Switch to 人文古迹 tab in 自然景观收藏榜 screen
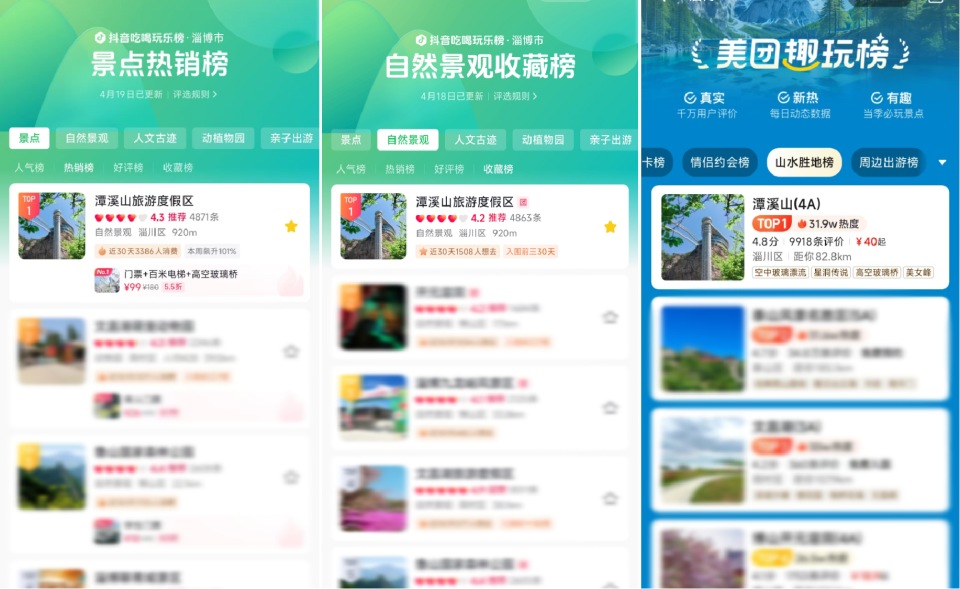 pos(475,140)
